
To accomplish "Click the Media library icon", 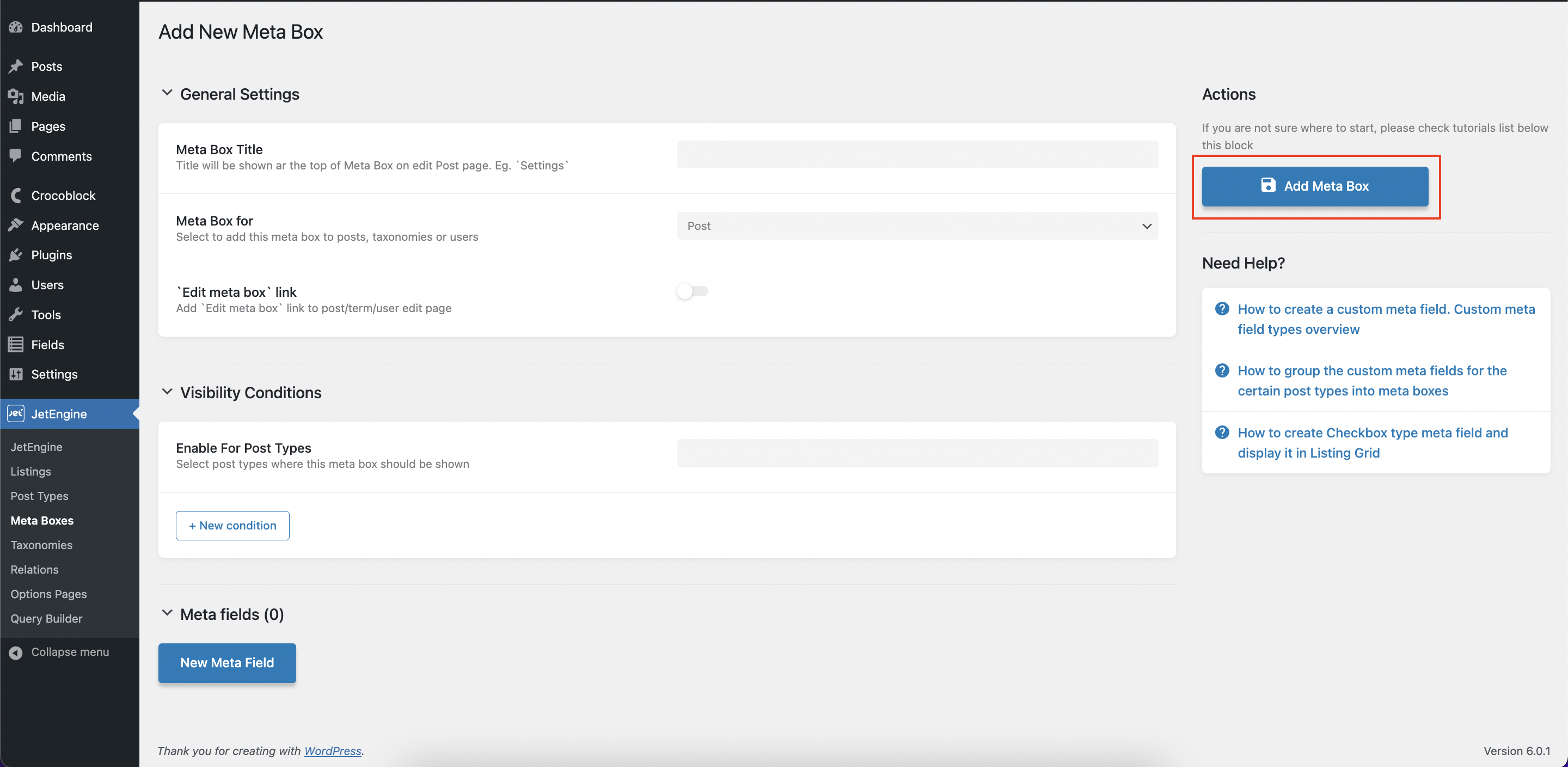I will tap(16, 96).
